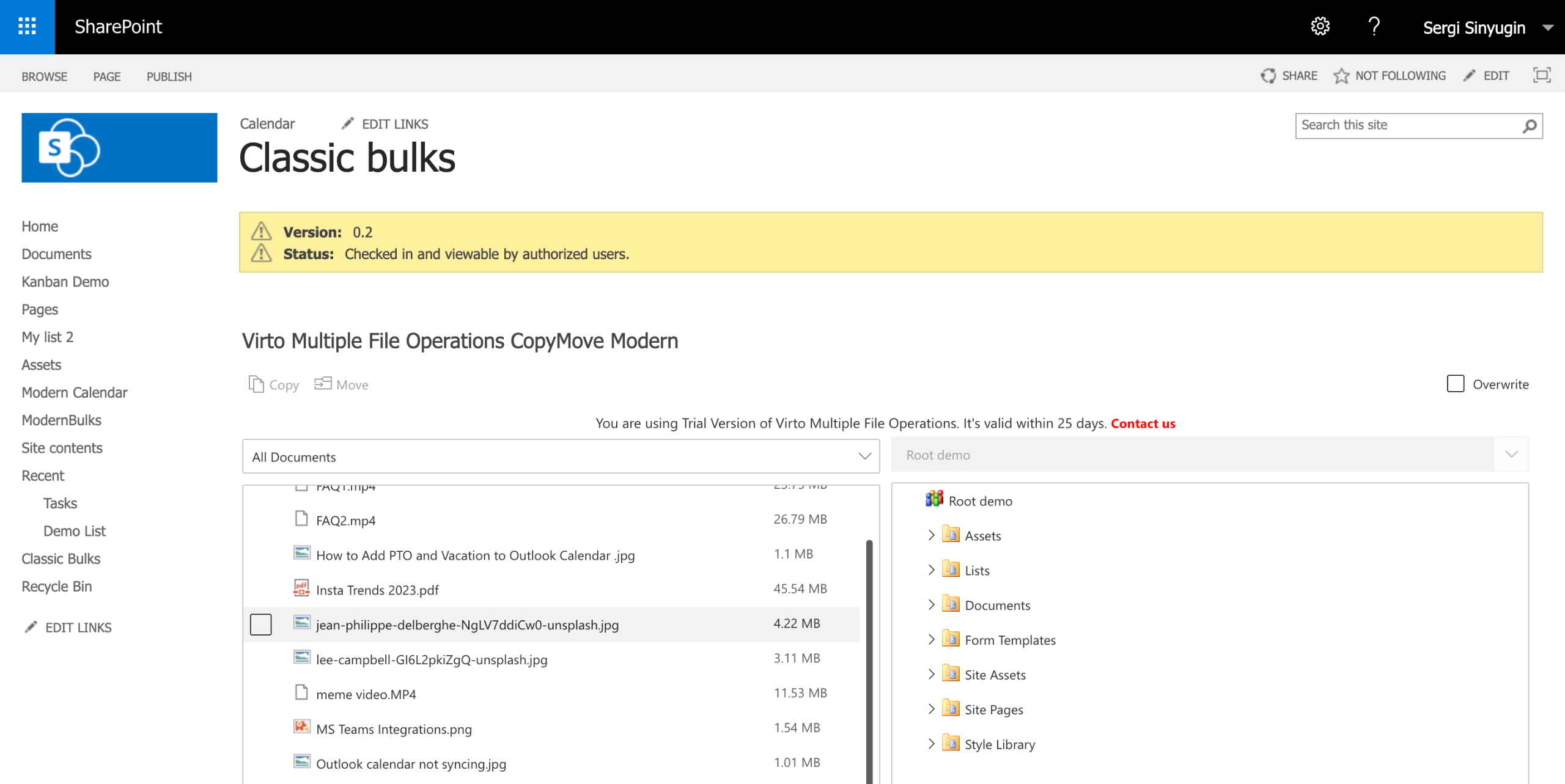Click the Copy files icon
Screen dimensions: 1565x784
click(x=256, y=384)
